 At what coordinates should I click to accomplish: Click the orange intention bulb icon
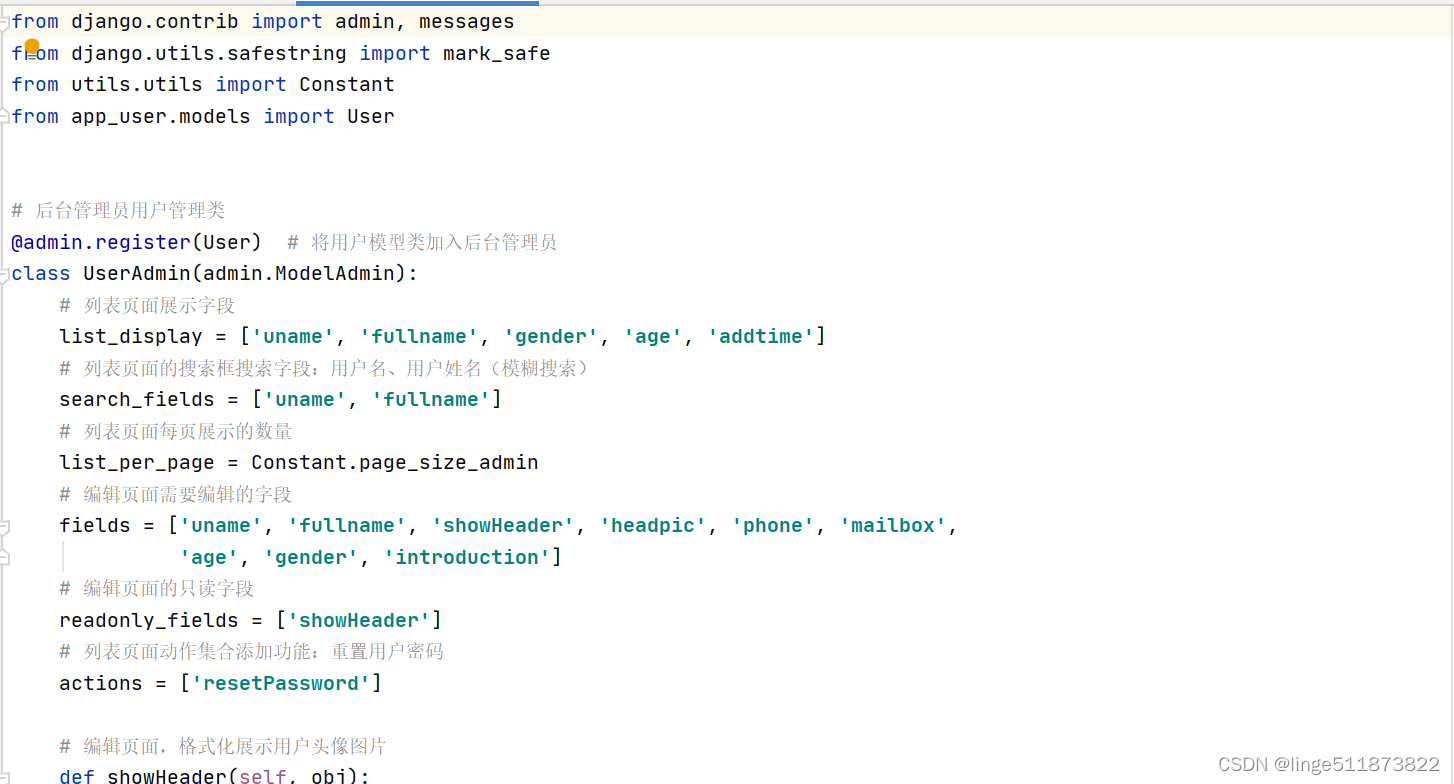pos(32,46)
